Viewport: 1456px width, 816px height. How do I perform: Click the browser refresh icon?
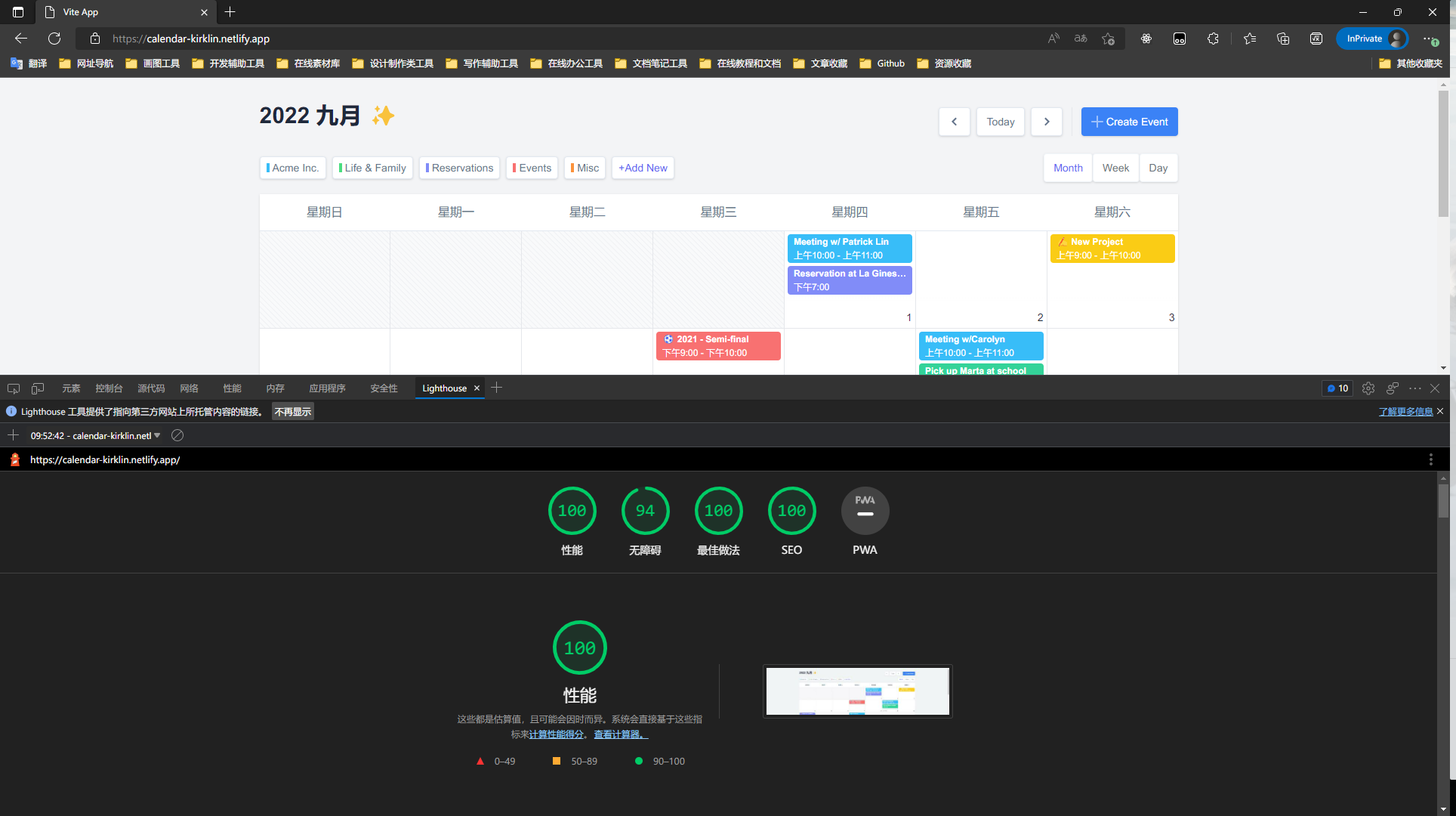54,39
